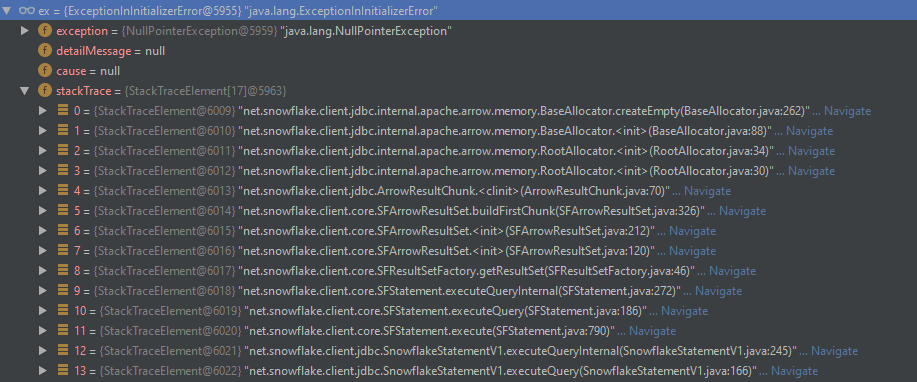Navigate to SFResultSetFactory.getResultSet line 46

[732, 270]
